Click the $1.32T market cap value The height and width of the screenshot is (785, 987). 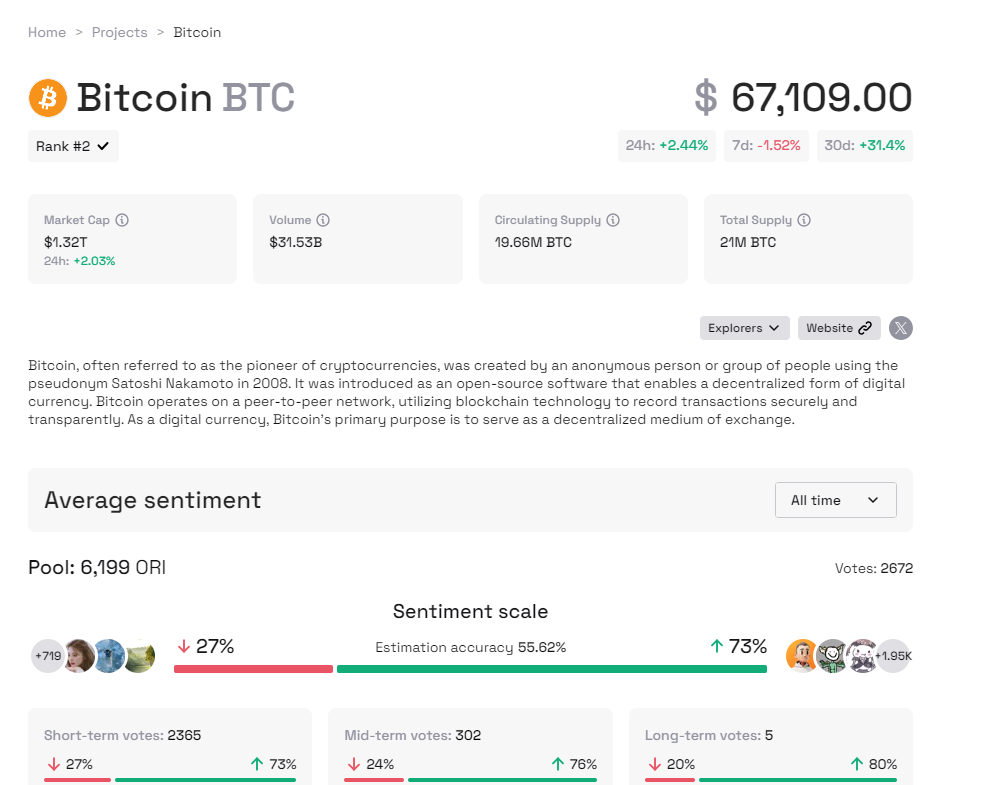pyautogui.click(x=65, y=242)
